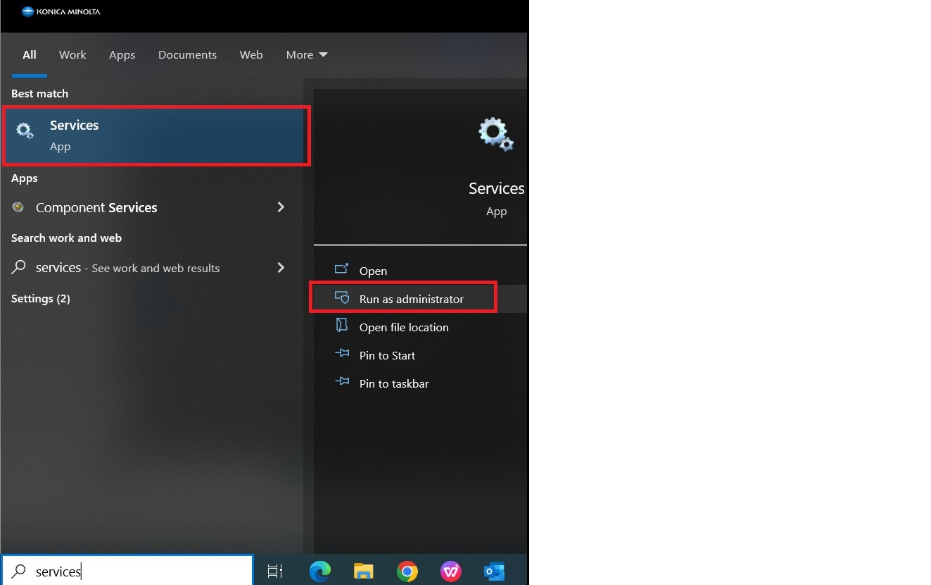Click the Task View icon
Viewport: 931px width, 585px height.
coord(274,571)
